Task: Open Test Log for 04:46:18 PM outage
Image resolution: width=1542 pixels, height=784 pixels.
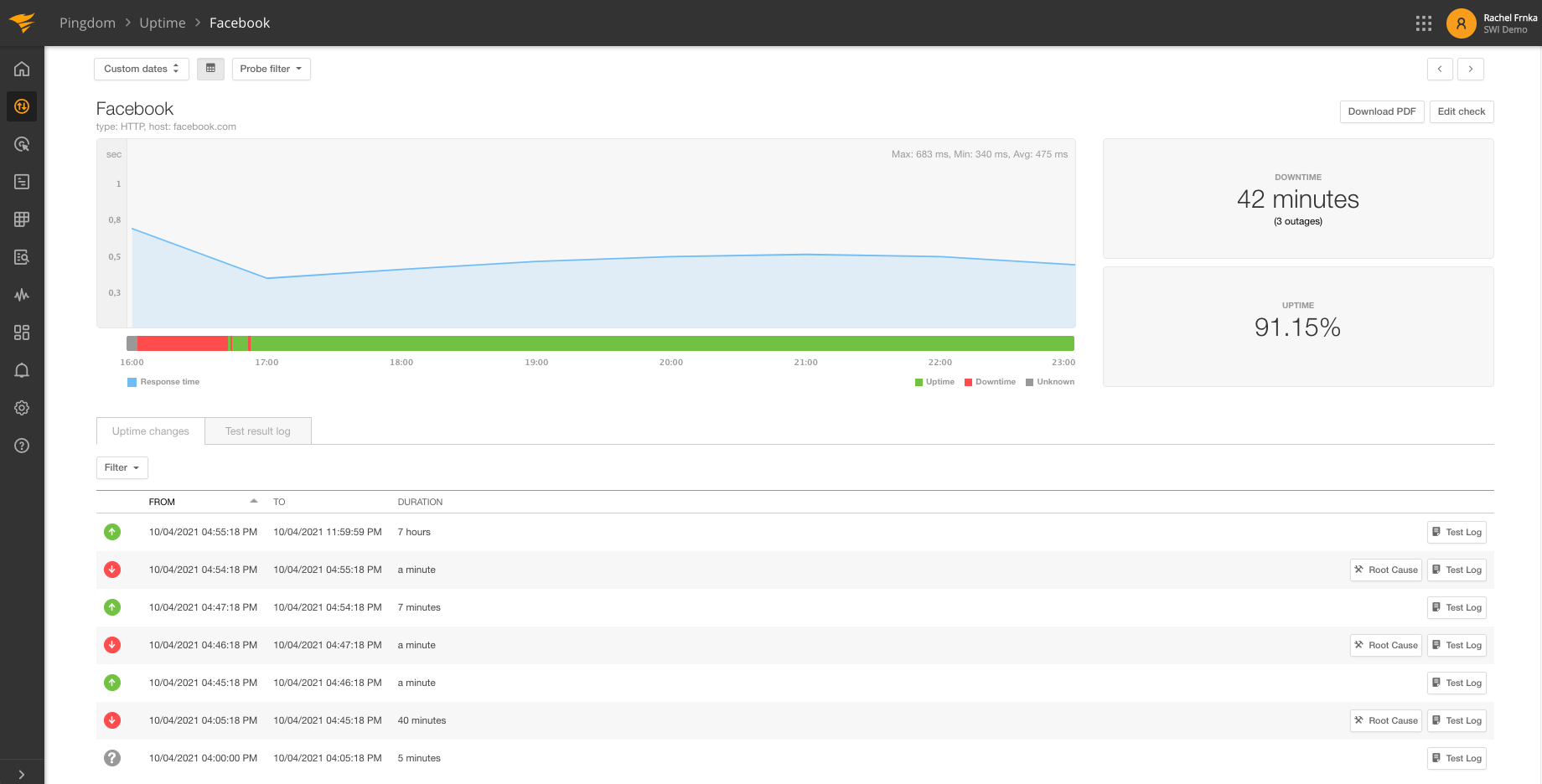Action: point(1457,645)
